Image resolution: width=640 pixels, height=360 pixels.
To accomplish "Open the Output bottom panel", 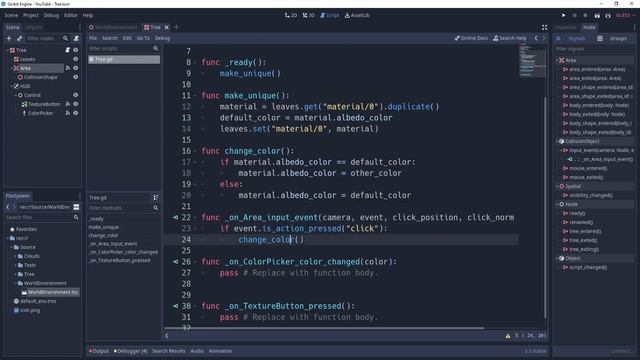I will coord(99,351).
